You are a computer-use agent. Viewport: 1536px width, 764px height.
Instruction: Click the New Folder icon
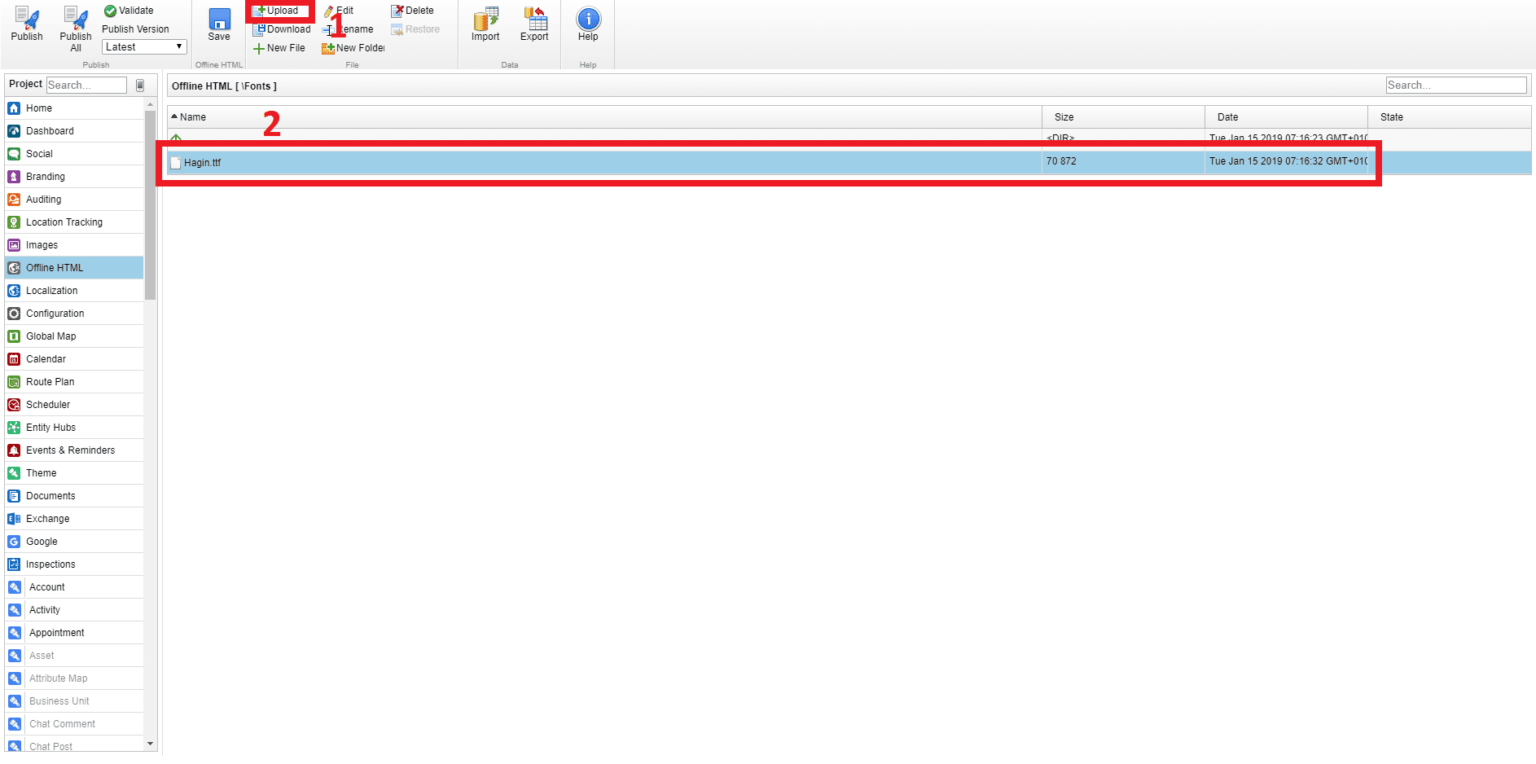point(328,48)
